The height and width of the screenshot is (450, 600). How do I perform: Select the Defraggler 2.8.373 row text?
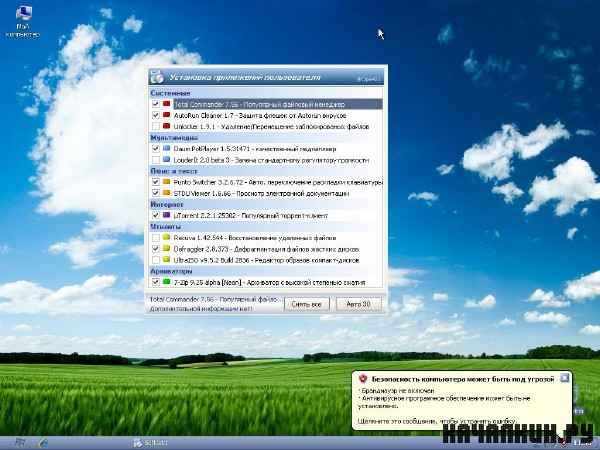266,249
